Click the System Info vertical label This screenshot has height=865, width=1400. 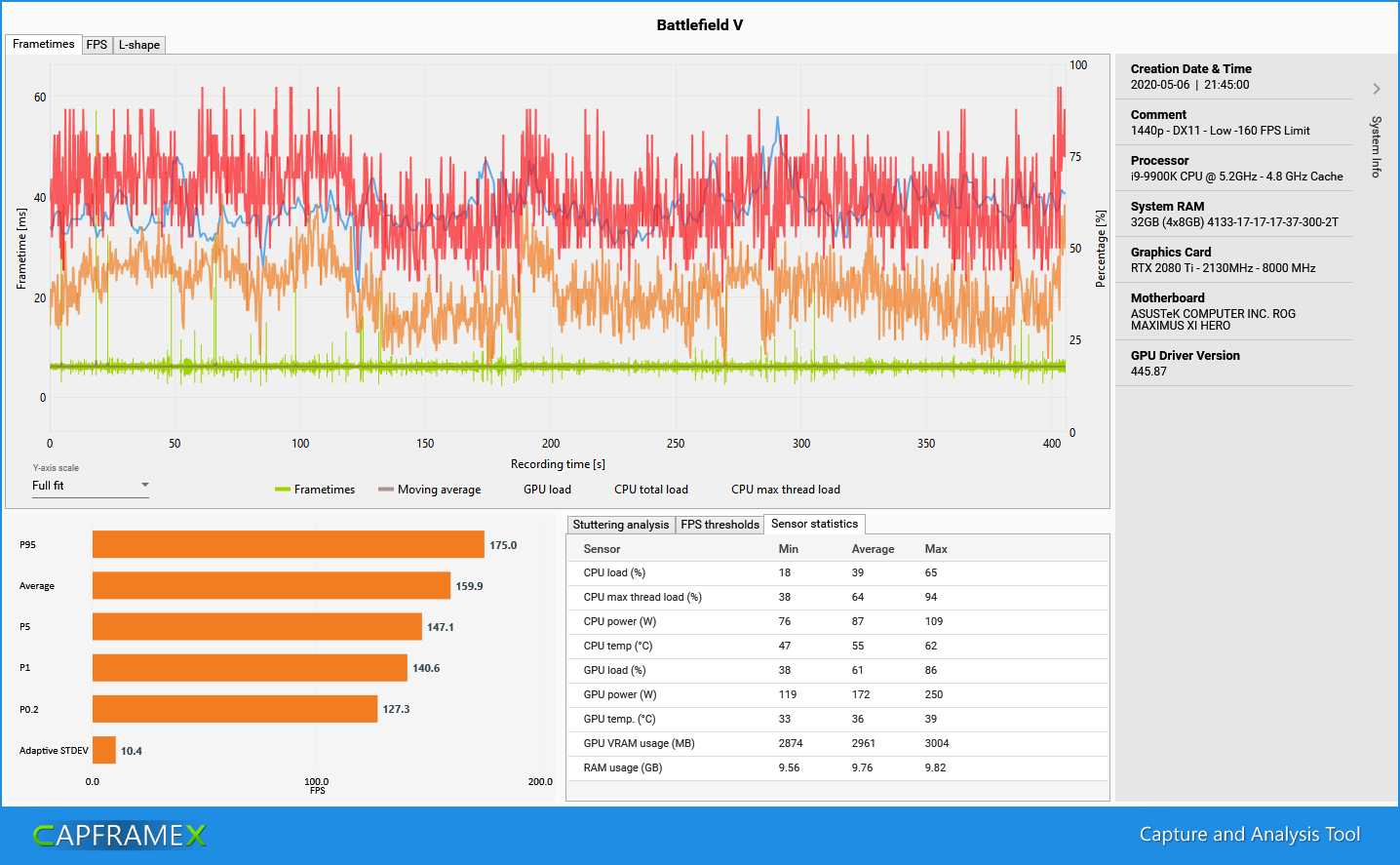click(1376, 146)
